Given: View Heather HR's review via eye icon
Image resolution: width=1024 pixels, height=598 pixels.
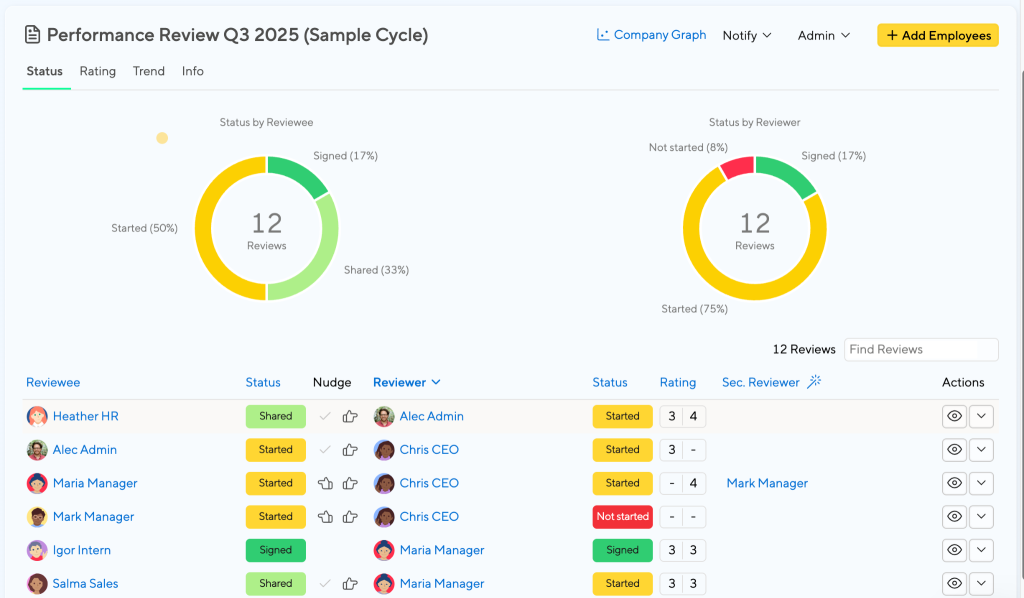Looking at the screenshot, I should coord(954,417).
